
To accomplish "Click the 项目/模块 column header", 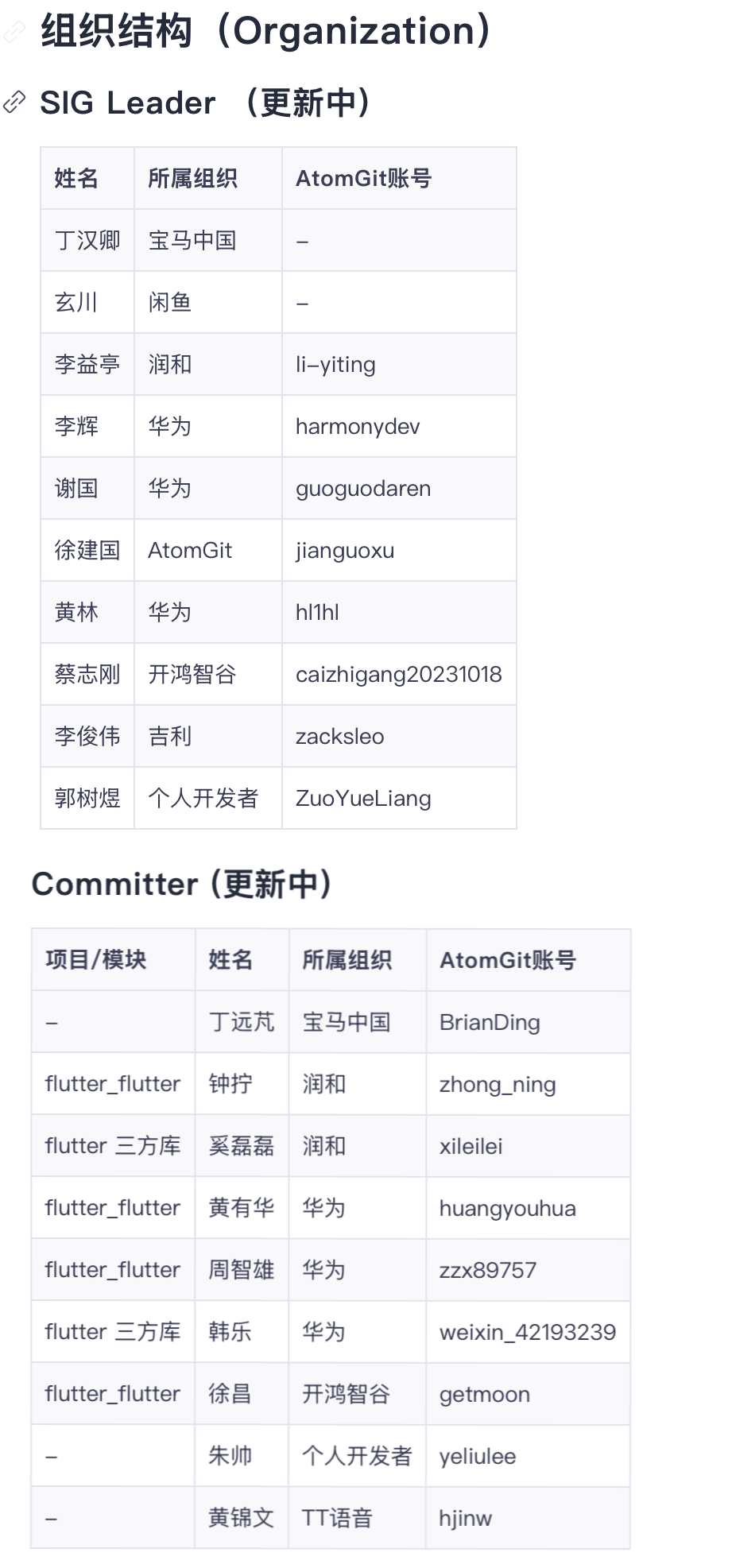I will click(96, 960).
